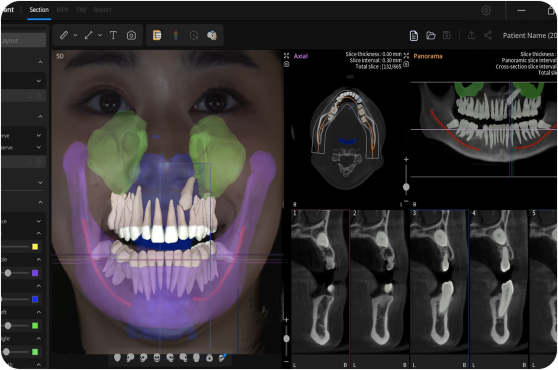Expand the second 'erve' row chevron
558x370 pixels.
coord(39,147)
